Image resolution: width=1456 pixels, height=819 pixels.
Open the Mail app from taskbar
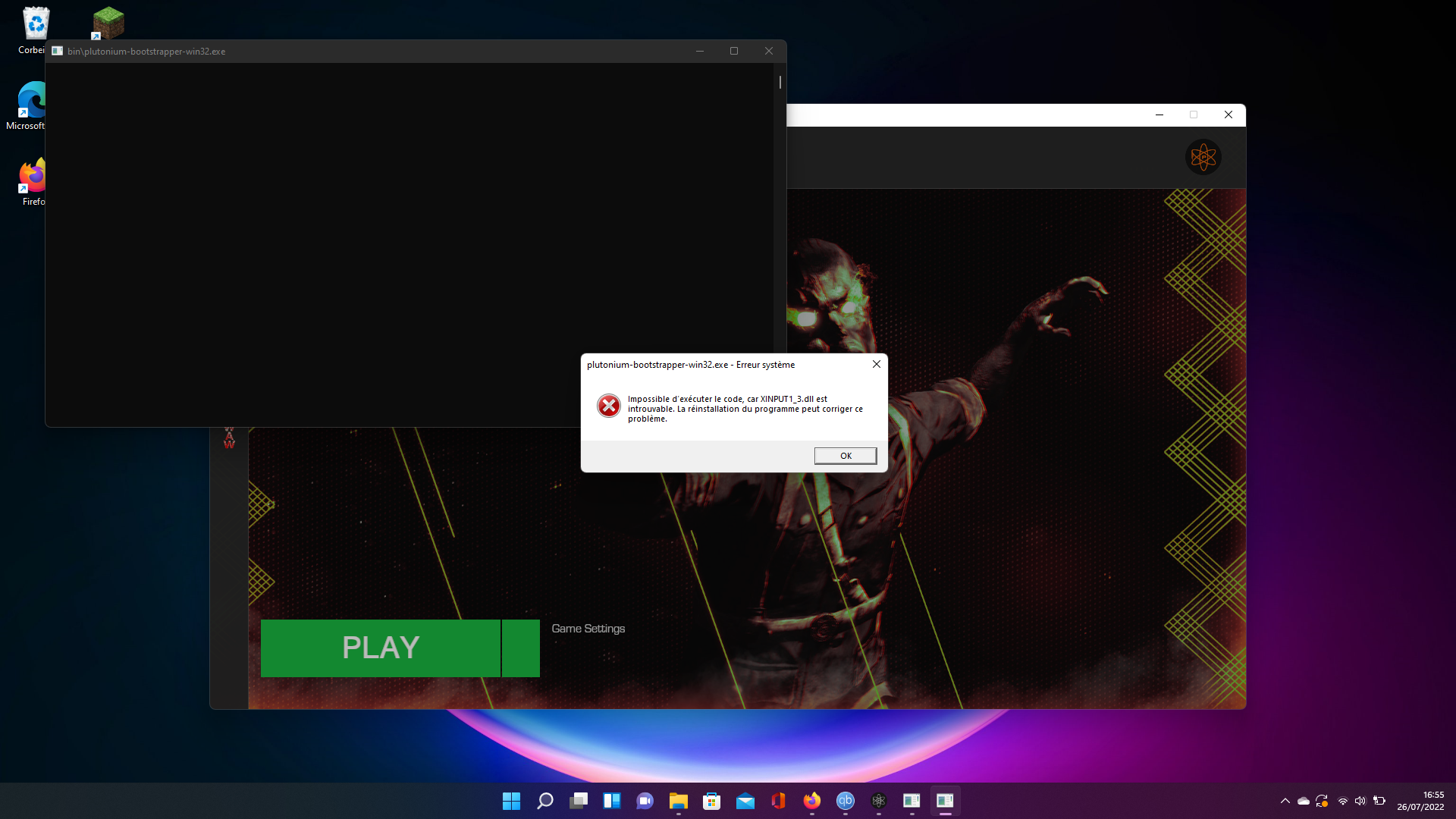click(745, 801)
